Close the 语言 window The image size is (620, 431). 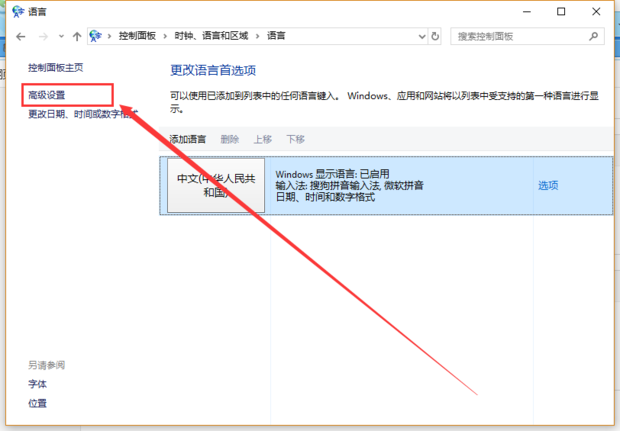(596, 12)
